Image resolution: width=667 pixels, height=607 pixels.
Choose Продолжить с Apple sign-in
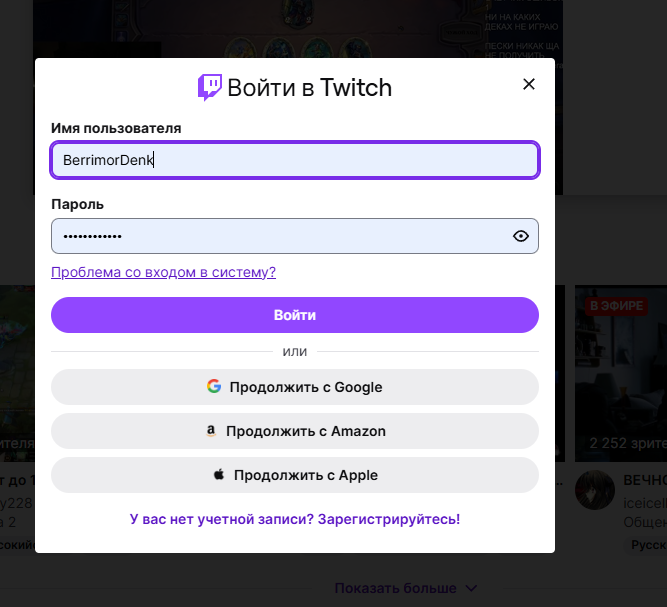(x=295, y=475)
